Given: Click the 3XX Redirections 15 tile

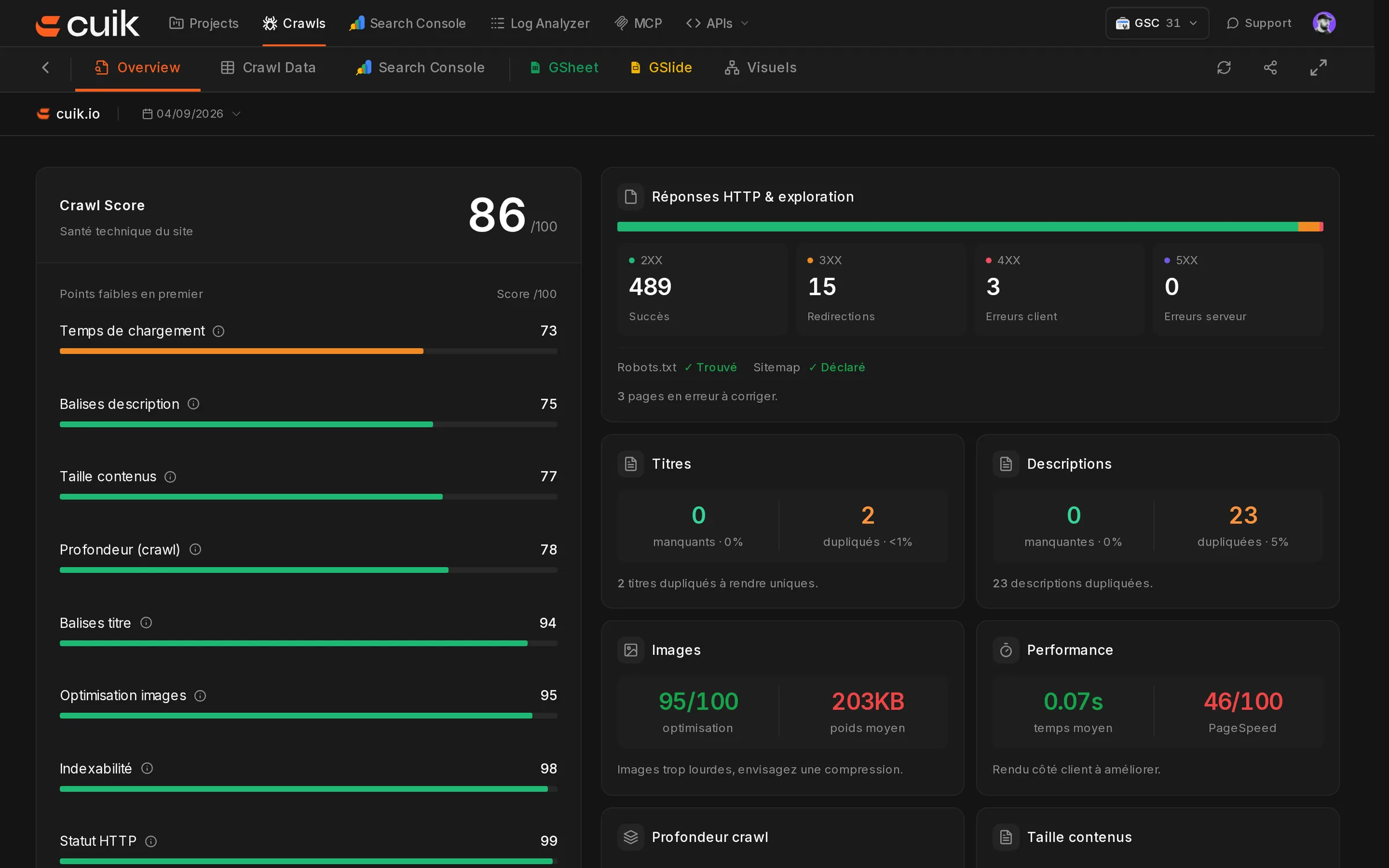Looking at the screenshot, I should click(x=881, y=289).
